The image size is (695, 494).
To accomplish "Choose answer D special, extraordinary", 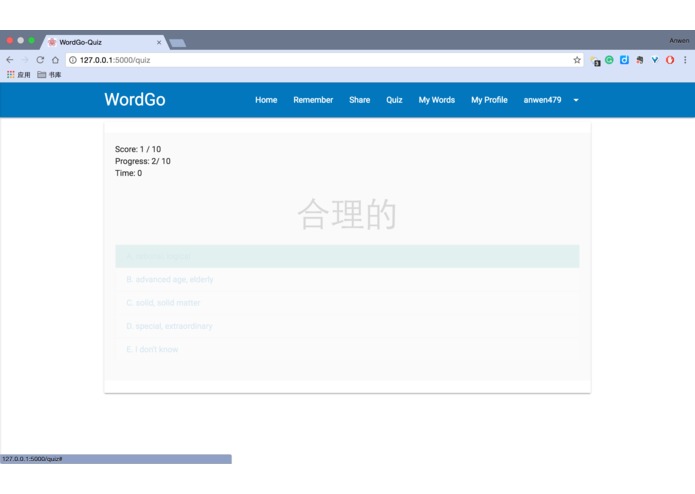I will (x=347, y=326).
